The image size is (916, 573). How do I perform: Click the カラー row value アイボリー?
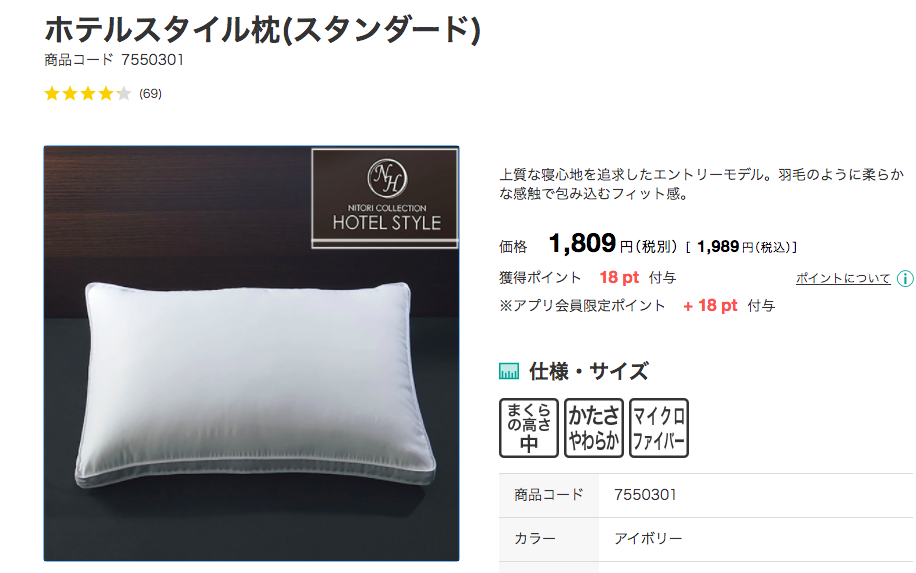pyautogui.click(x=648, y=539)
